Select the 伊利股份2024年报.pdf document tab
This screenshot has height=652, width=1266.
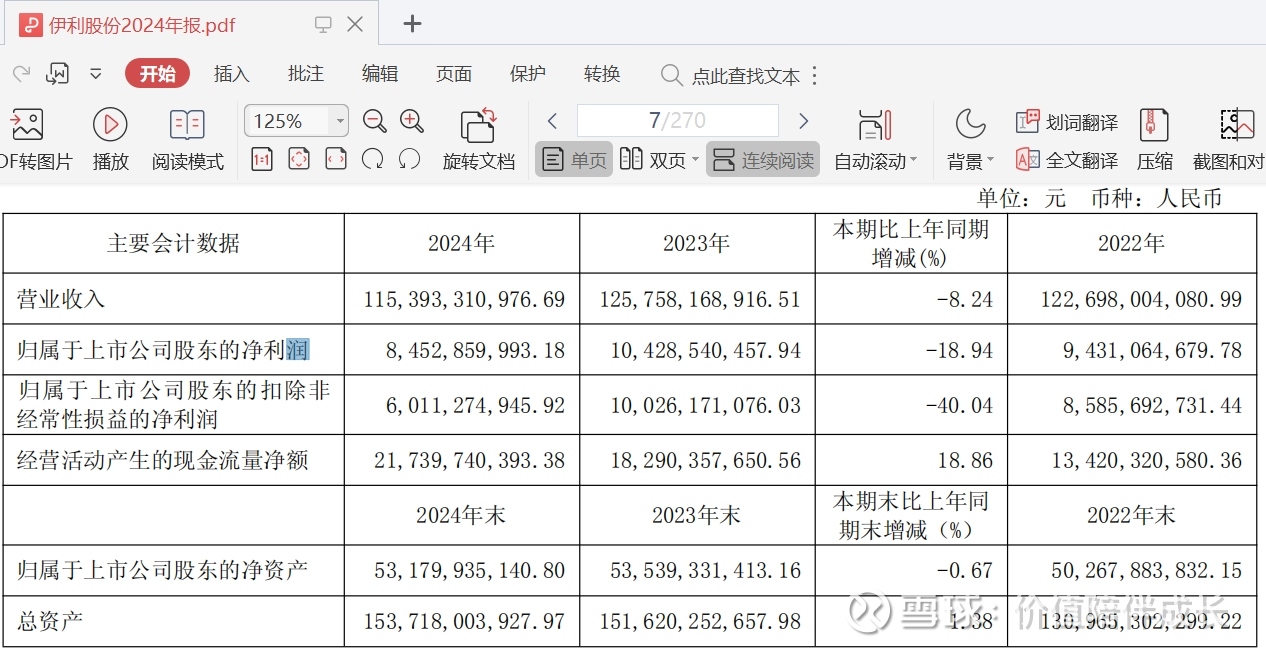click(190, 24)
